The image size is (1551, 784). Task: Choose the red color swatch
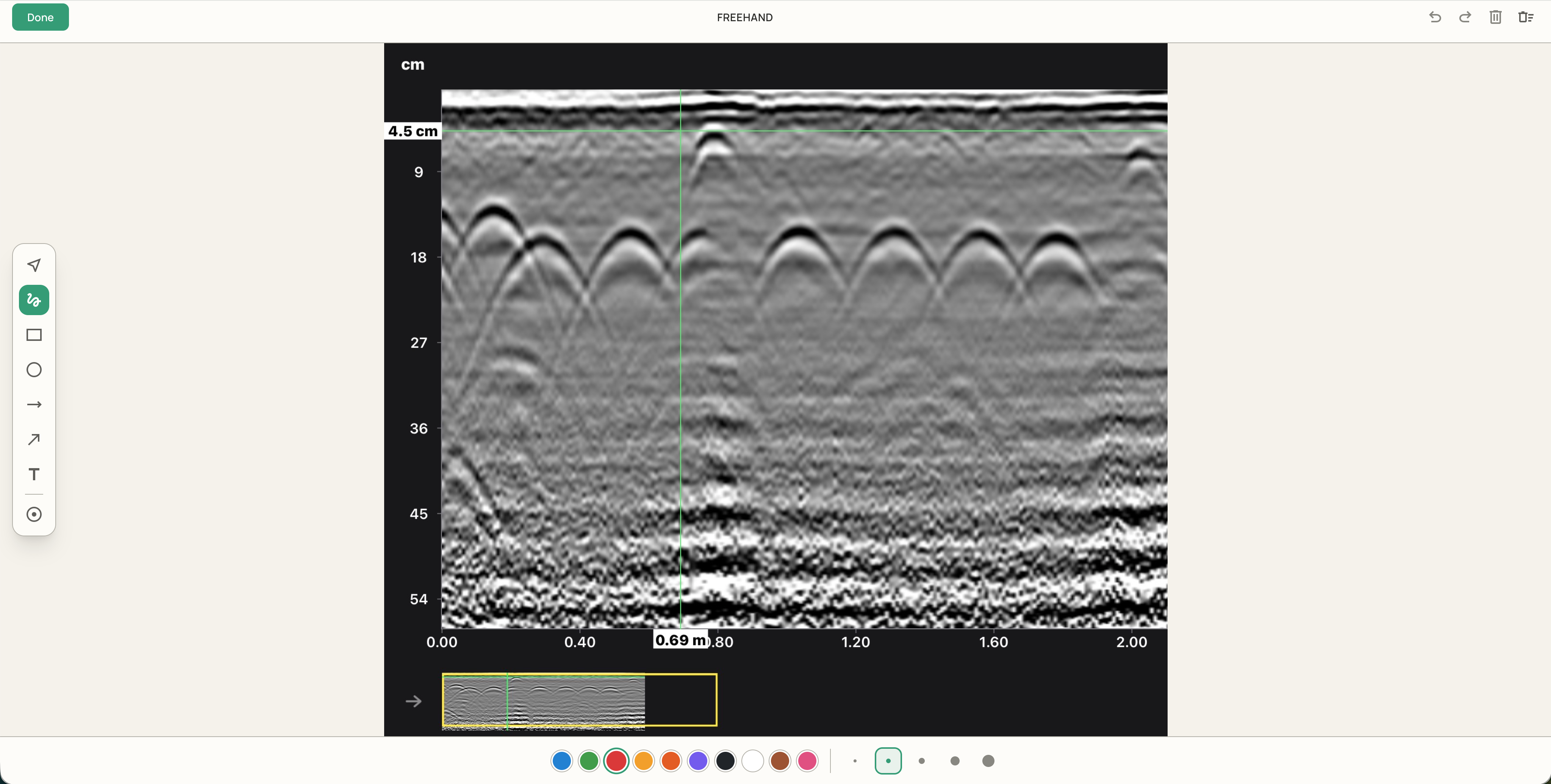616,761
